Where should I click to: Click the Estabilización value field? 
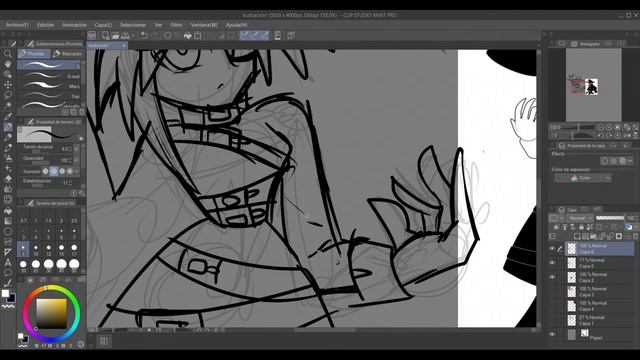tap(65, 182)
